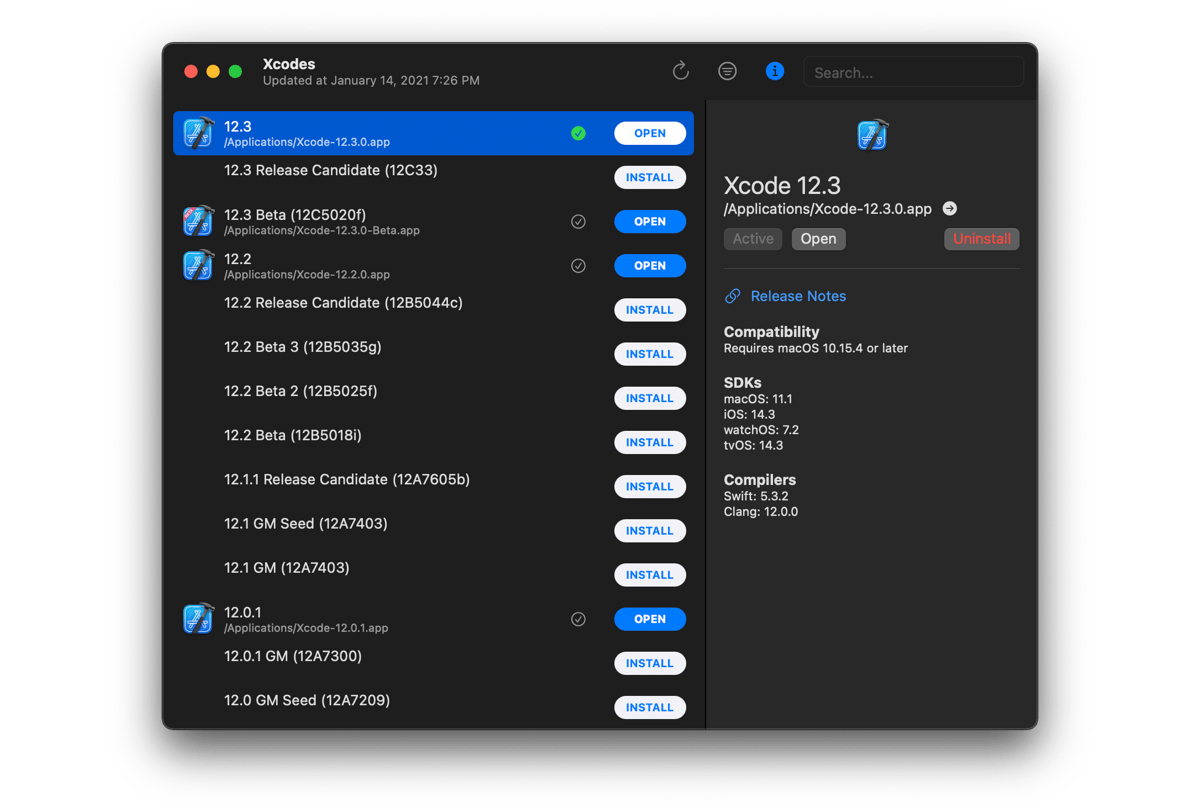Click the Xcode 12.3 title in detail pane
This screenshot has width=1200, height=812.
pos(782,185)
